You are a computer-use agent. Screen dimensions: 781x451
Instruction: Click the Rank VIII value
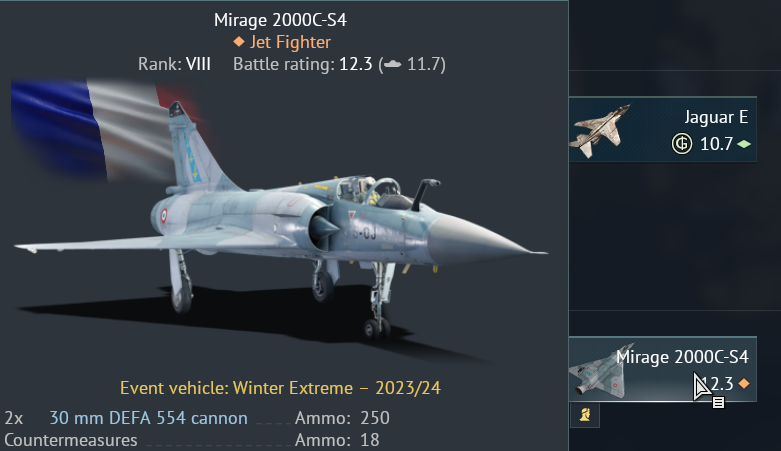tap(198, 64)
